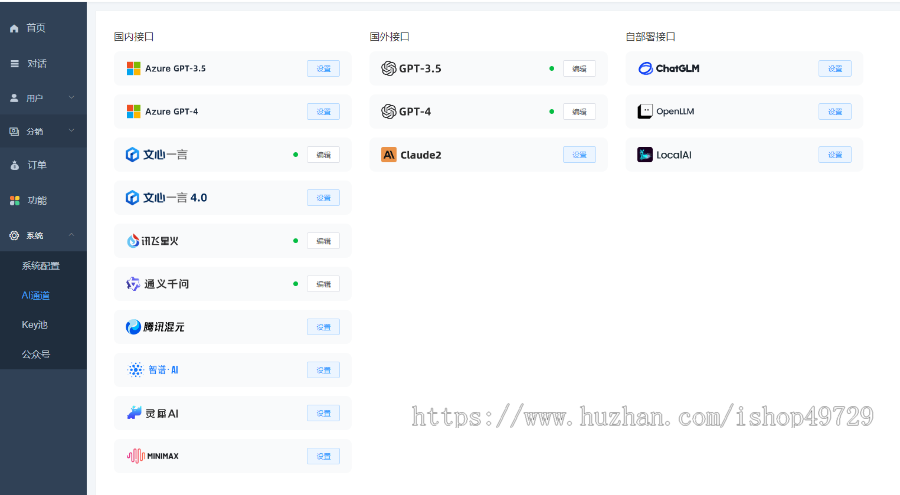The height and width of the screenshot is (495, 900).
Task: Click 设置 button for MINIMAX
Action: point(323,456)
